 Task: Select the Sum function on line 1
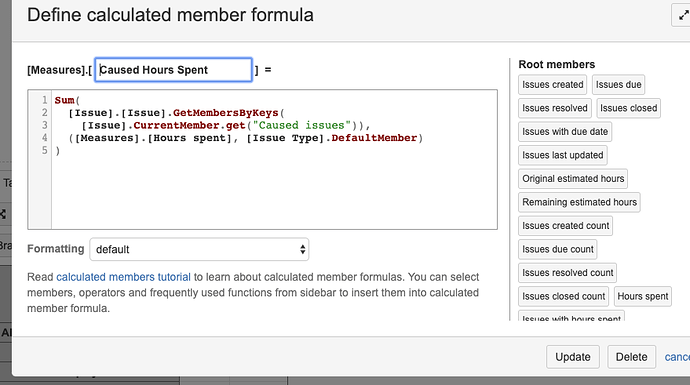[x=64, y=100]
